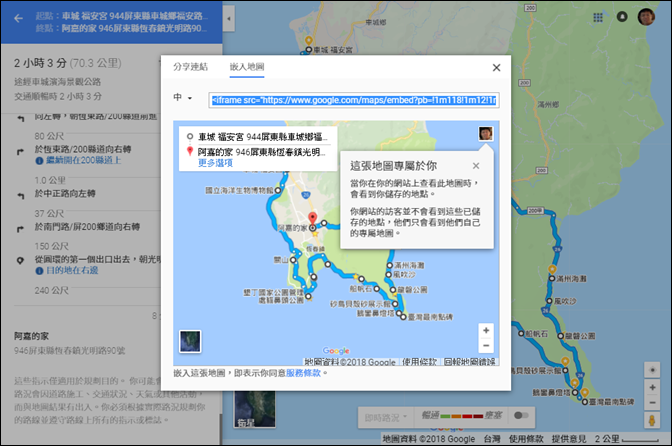Screen dimensions: 672x446
Task: Close the 這張地圖專屬於你 tooltip
Action: click(x=476, y=166)
